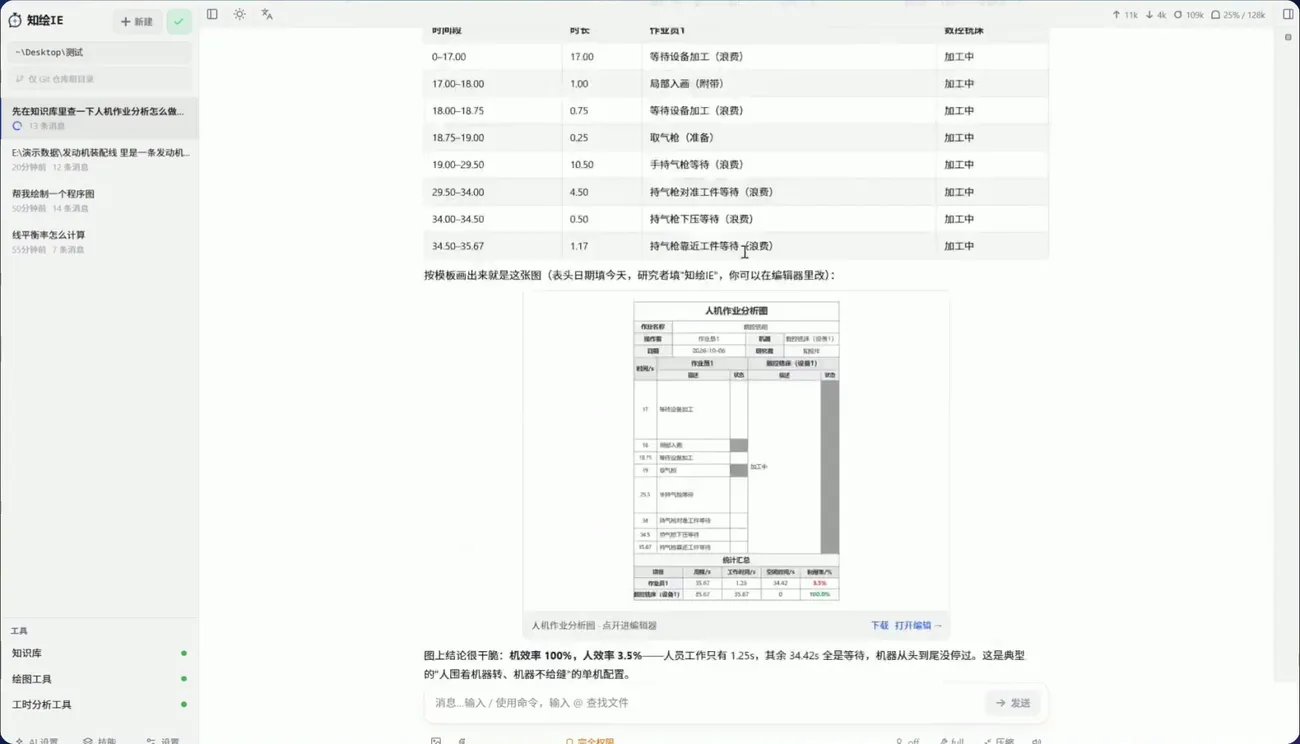Click the 发送 send button
The height and width of the screenshot is (744, 1300).
1013,703
